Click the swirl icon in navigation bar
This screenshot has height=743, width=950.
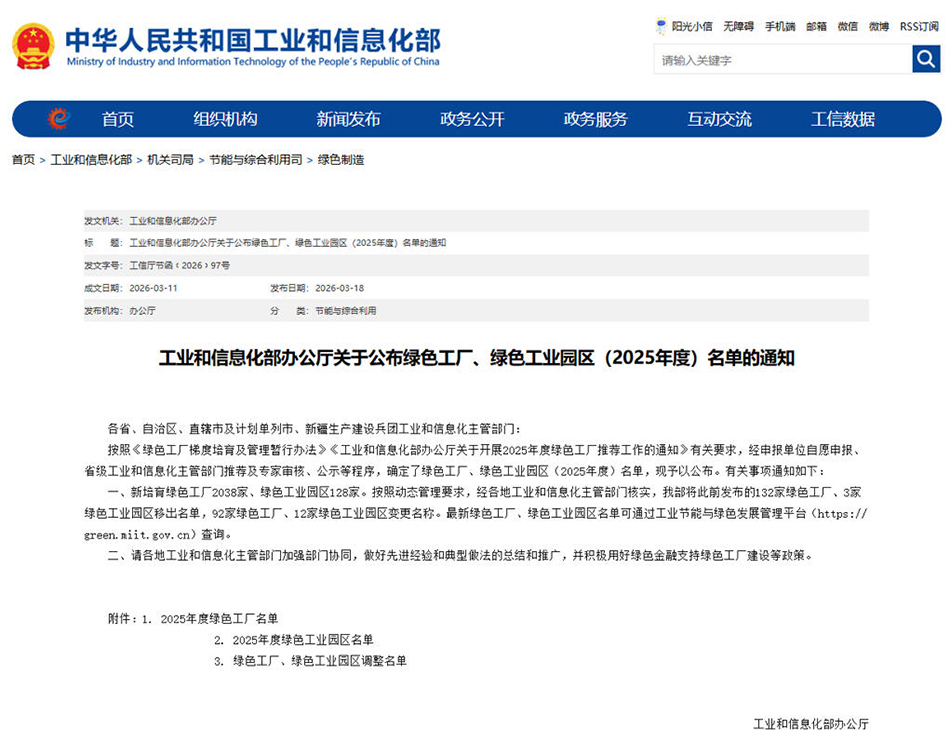point(59,119)
